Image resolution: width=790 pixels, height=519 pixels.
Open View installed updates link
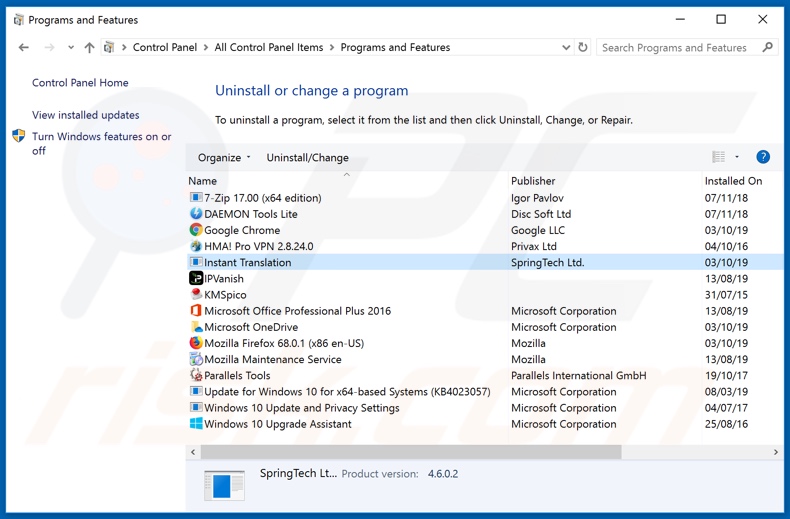86,115
